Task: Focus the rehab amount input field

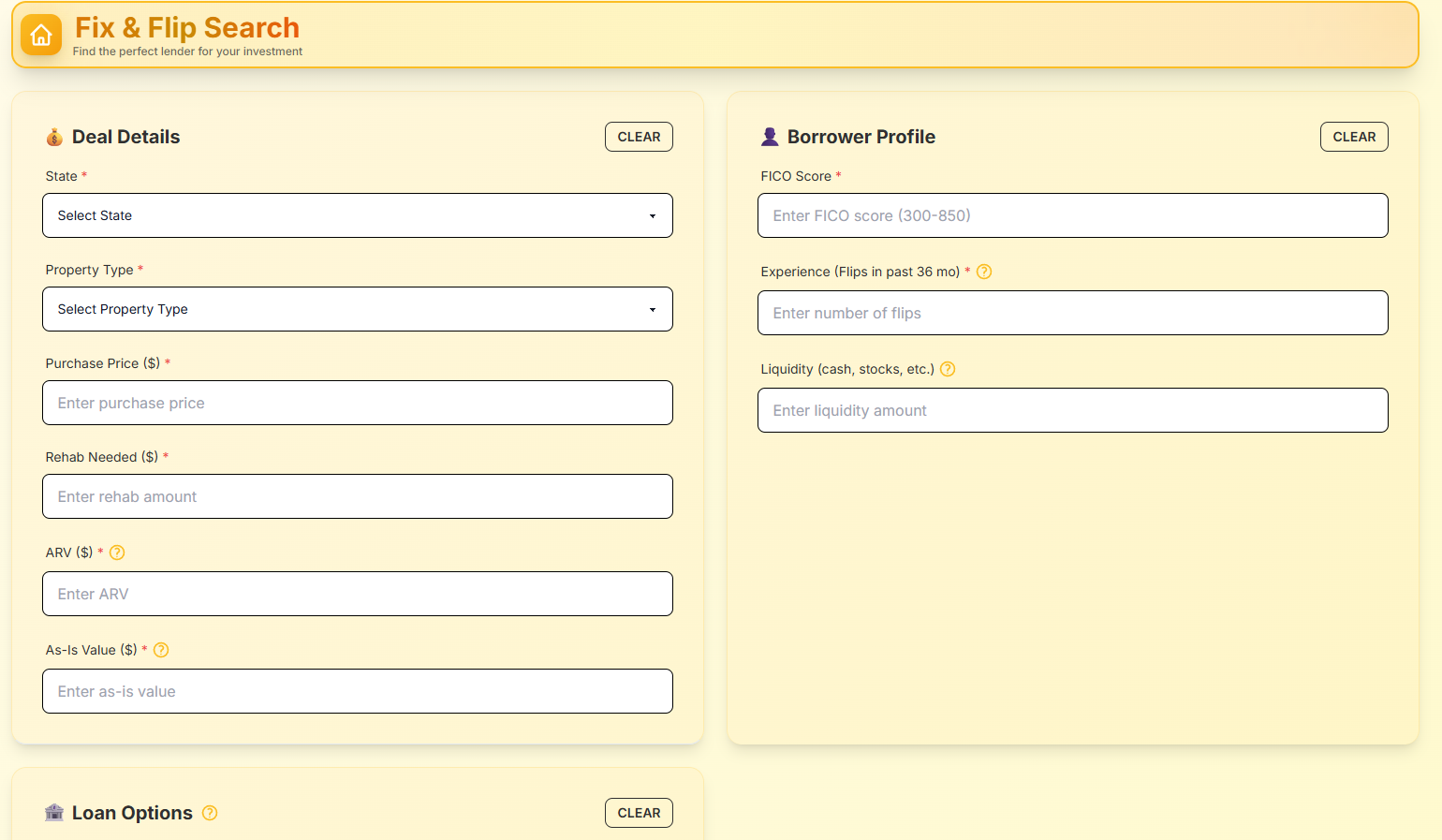Action: [358, 496]
